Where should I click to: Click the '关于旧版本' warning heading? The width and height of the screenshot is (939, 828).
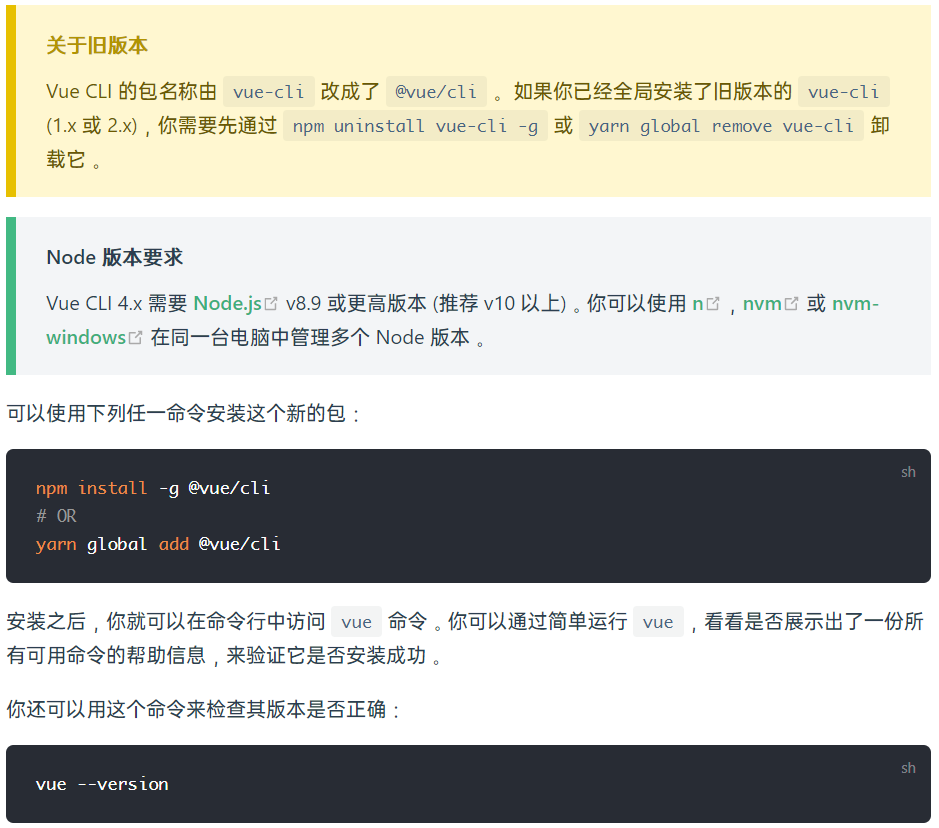(96, 46)
